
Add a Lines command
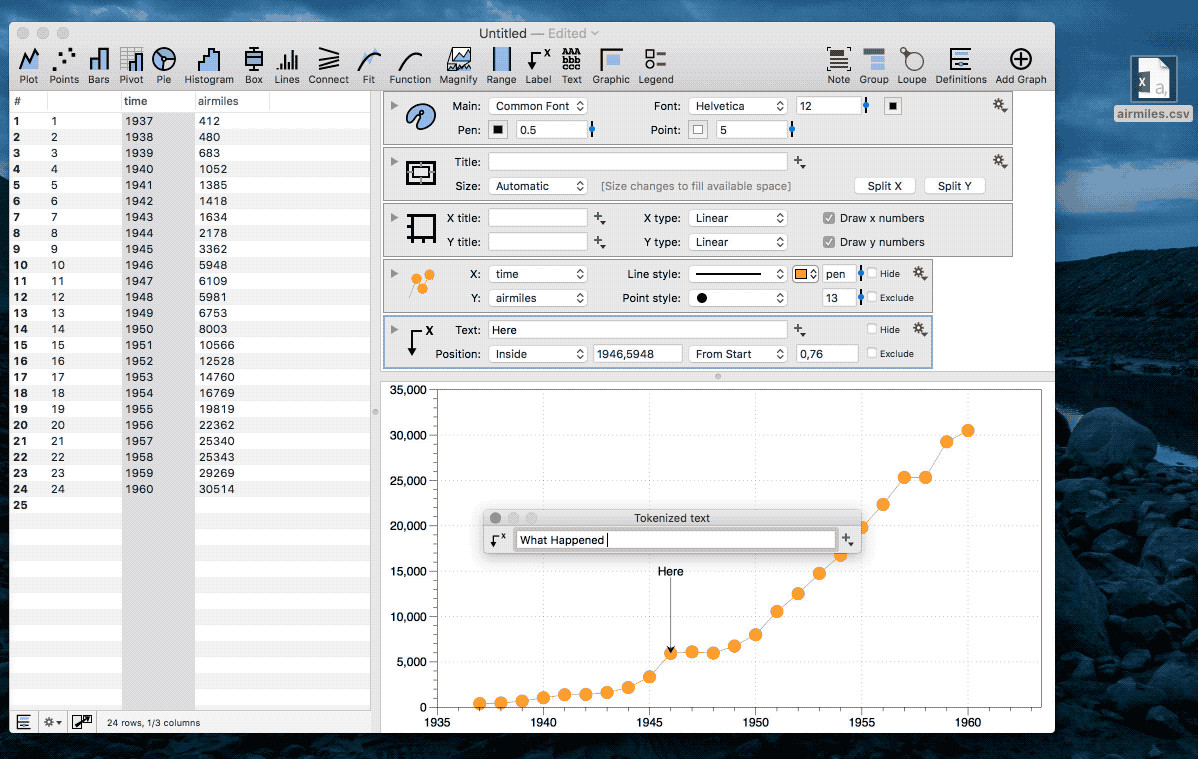tap(287, 66)
